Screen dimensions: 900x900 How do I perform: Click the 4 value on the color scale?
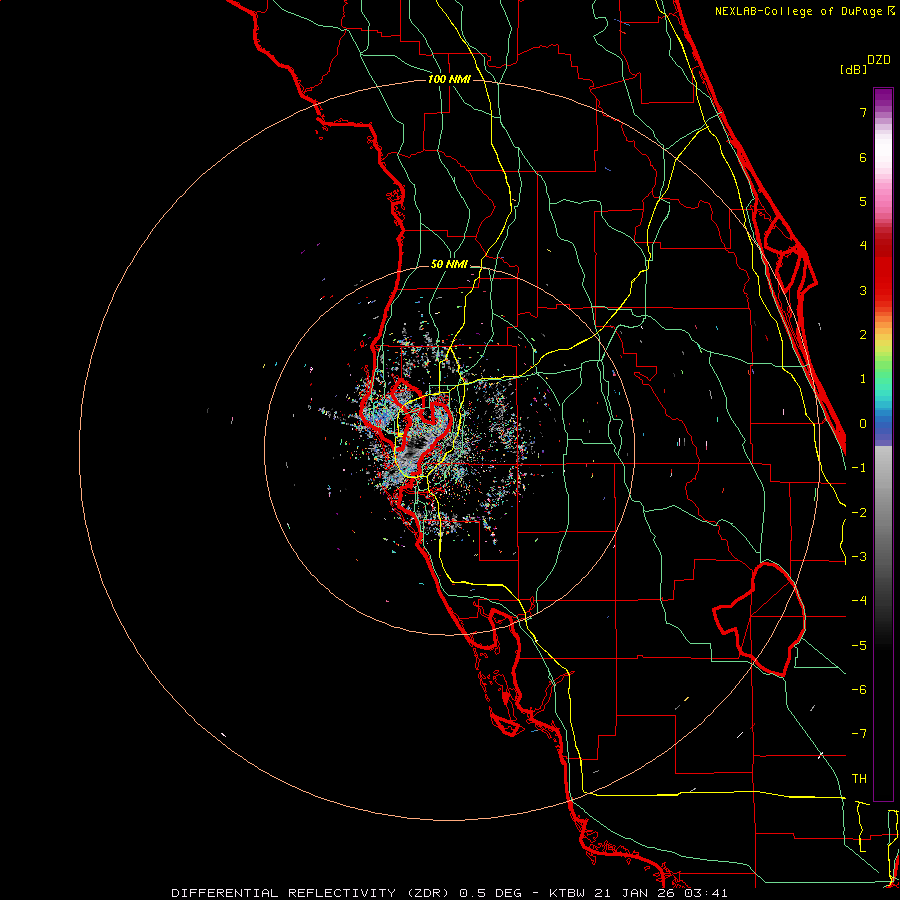click(x=863, y=246)
